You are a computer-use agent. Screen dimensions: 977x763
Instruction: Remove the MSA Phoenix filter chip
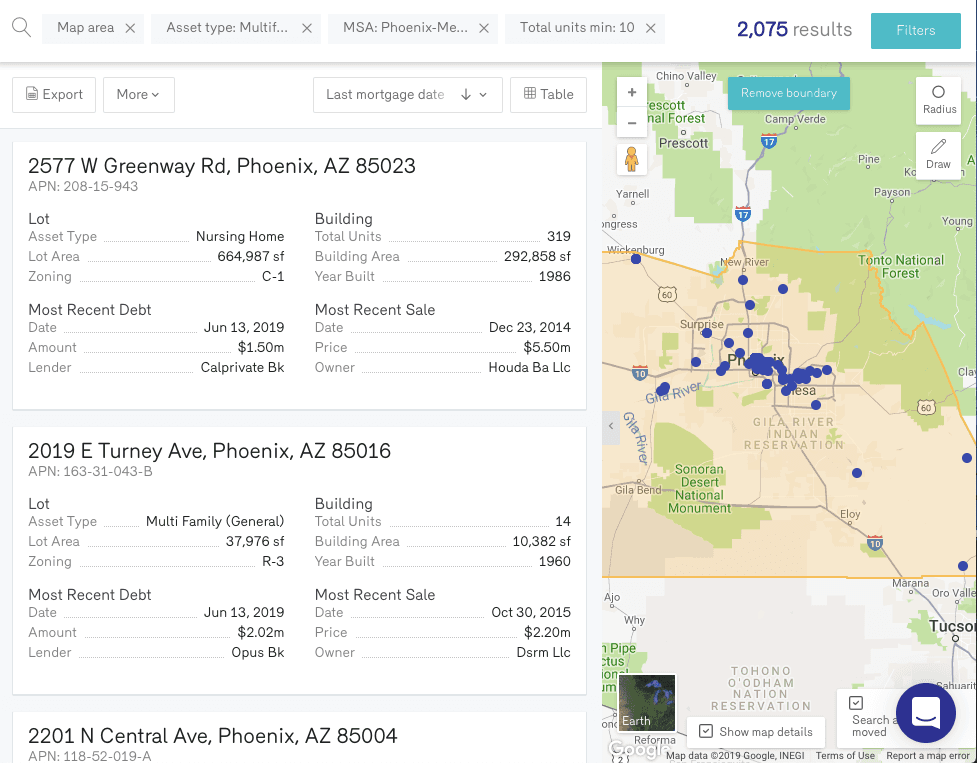pyautogui.click(x=484, y=28)
